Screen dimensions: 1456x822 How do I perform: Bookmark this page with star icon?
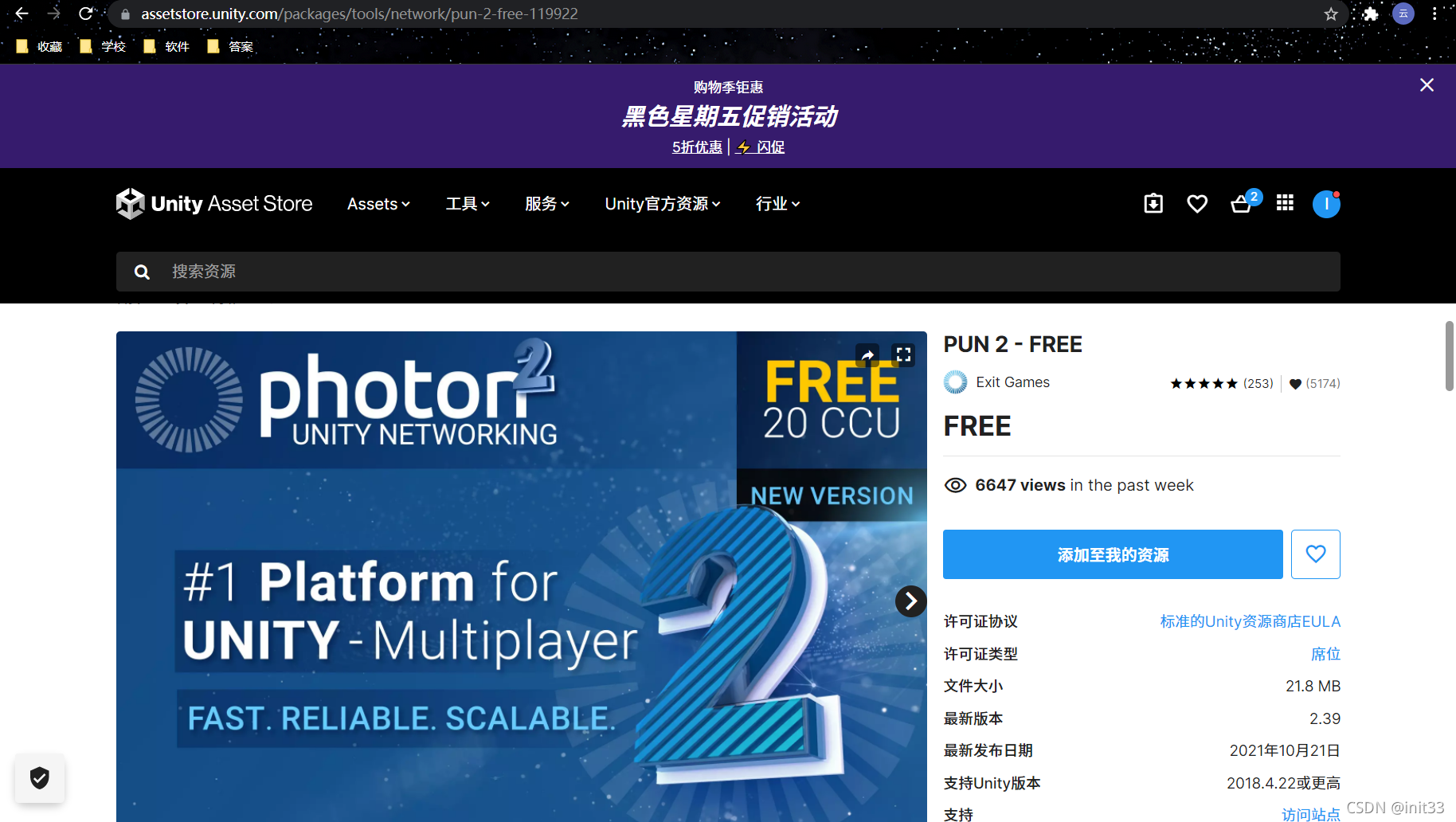1331,14
